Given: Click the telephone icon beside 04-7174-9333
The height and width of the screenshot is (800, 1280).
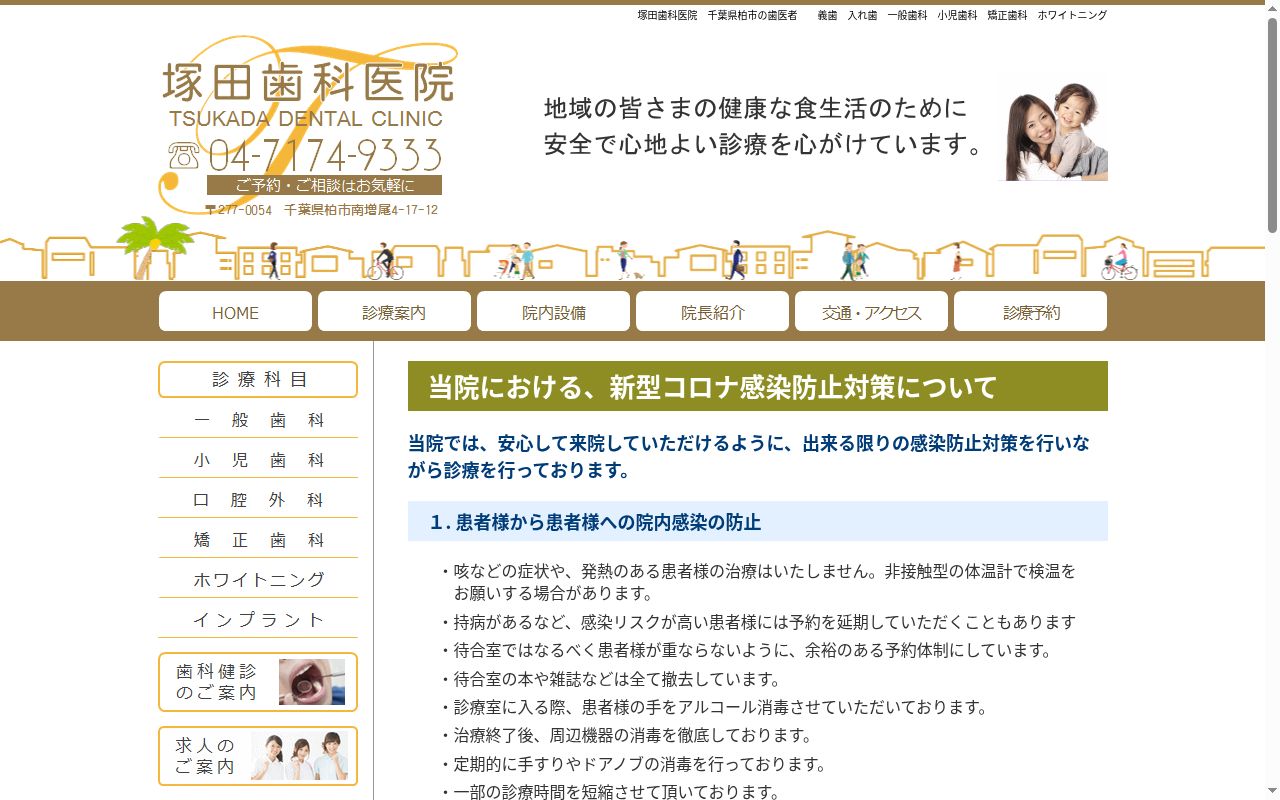Looking at the screenshot, I should pyautogui.click(x=184, y=155).
